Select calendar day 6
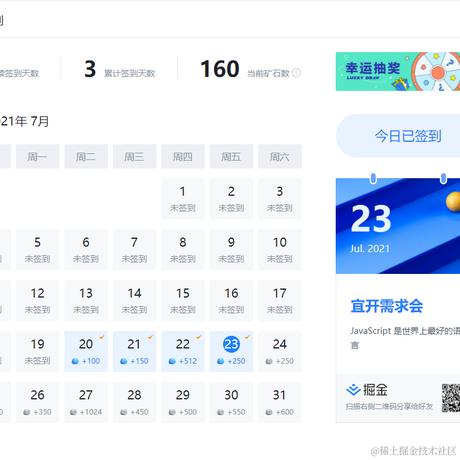The width and height of the screenshot is (460, 460). (86, 250)
